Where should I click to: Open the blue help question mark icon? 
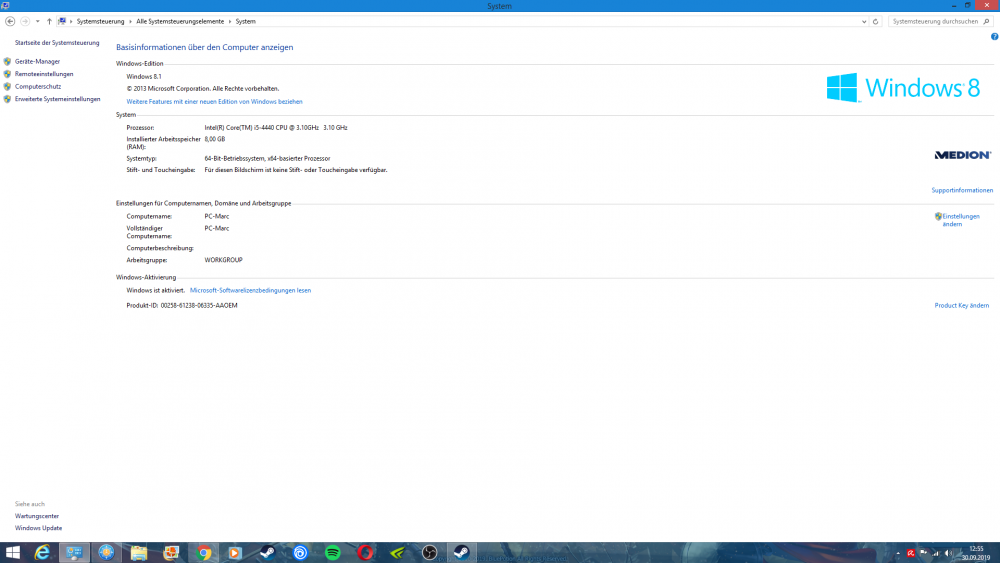[994, 36]
